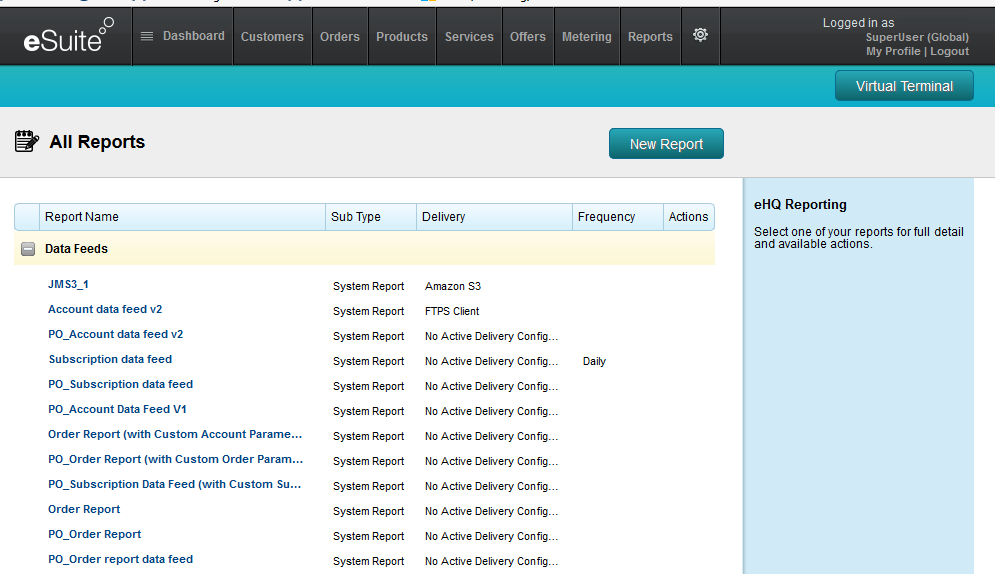The height and width of the screenshot is (574, 995).
Task: Collapse the Data Feeds group
Action: tap(28, 249)
